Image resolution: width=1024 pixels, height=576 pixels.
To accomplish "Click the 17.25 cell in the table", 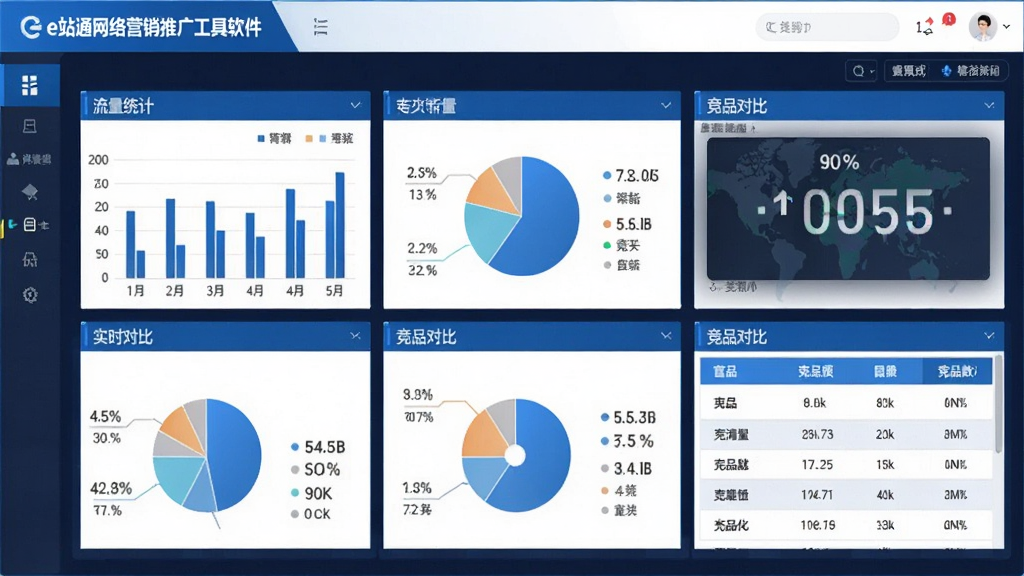I will pyautogui.click(x=817, y=465).
